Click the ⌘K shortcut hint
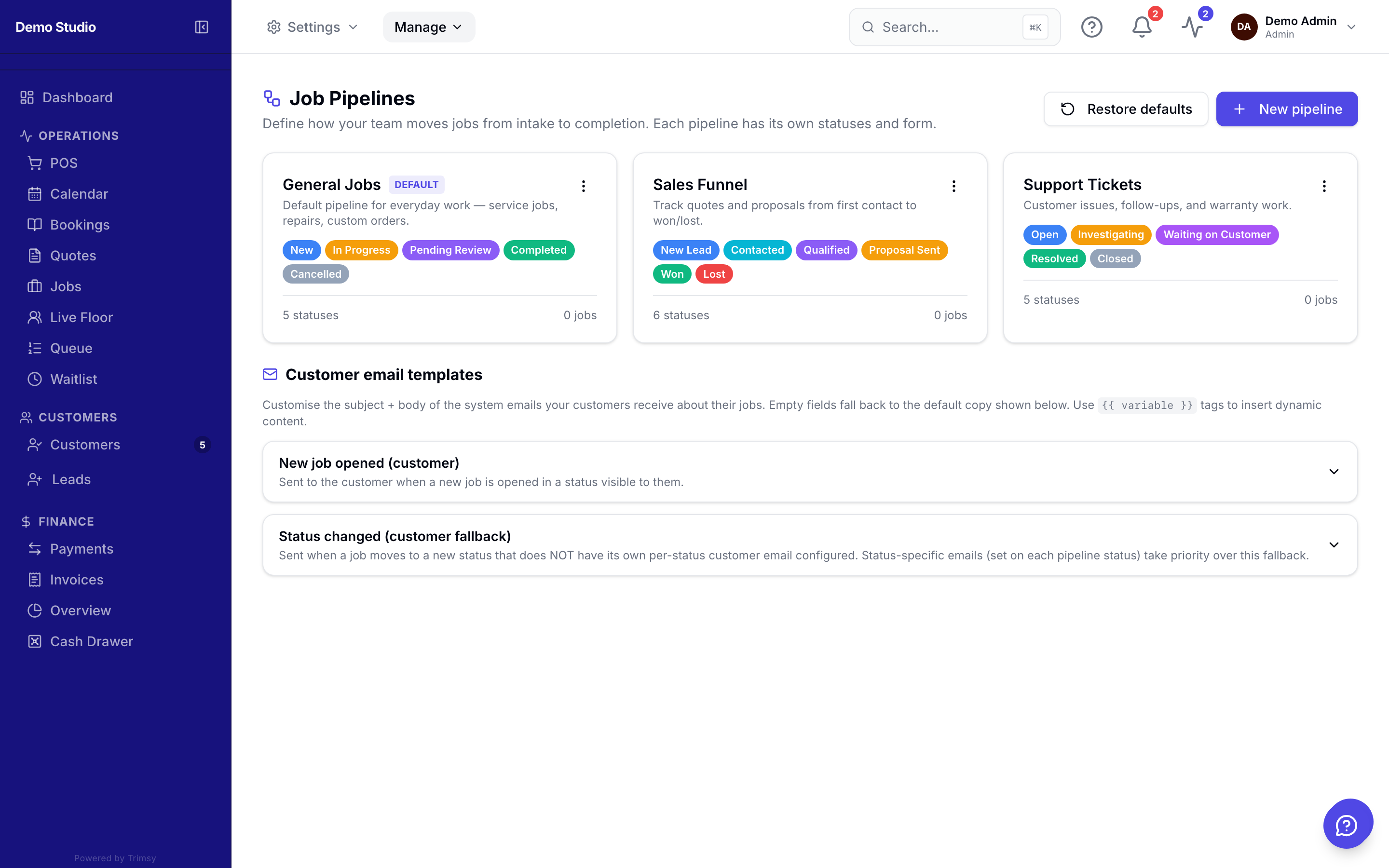 pos(1035,27)
